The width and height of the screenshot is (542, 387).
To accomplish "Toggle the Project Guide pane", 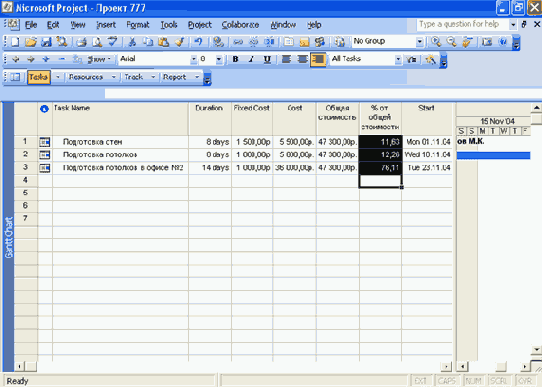I will pos(15,77).
